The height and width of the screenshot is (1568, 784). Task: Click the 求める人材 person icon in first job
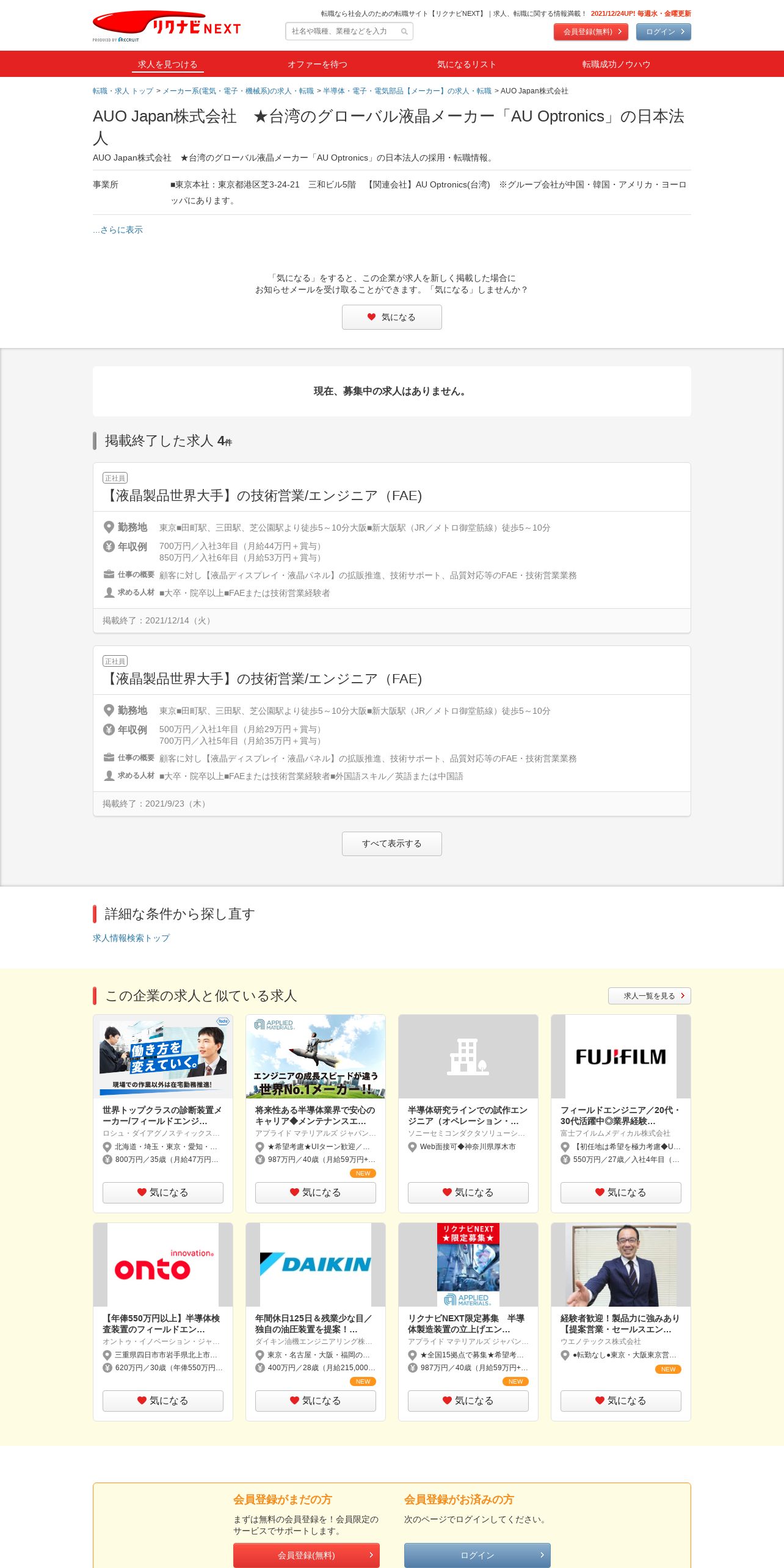pos(109,592)
